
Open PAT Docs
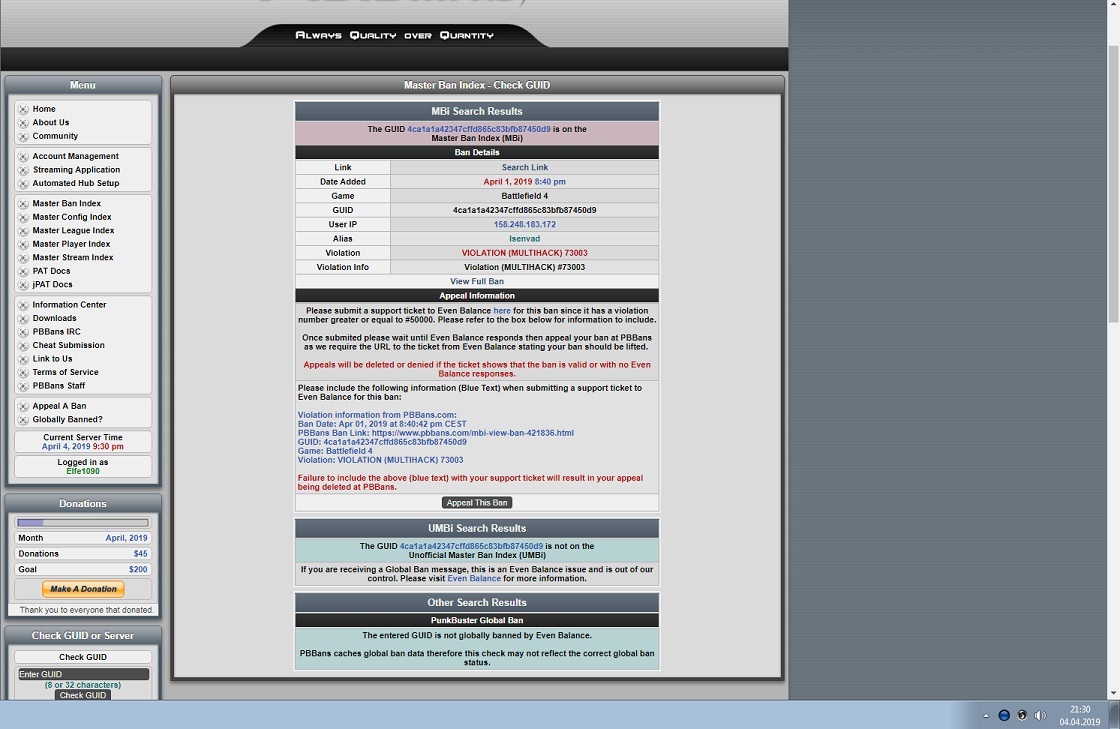coord(51,271)
